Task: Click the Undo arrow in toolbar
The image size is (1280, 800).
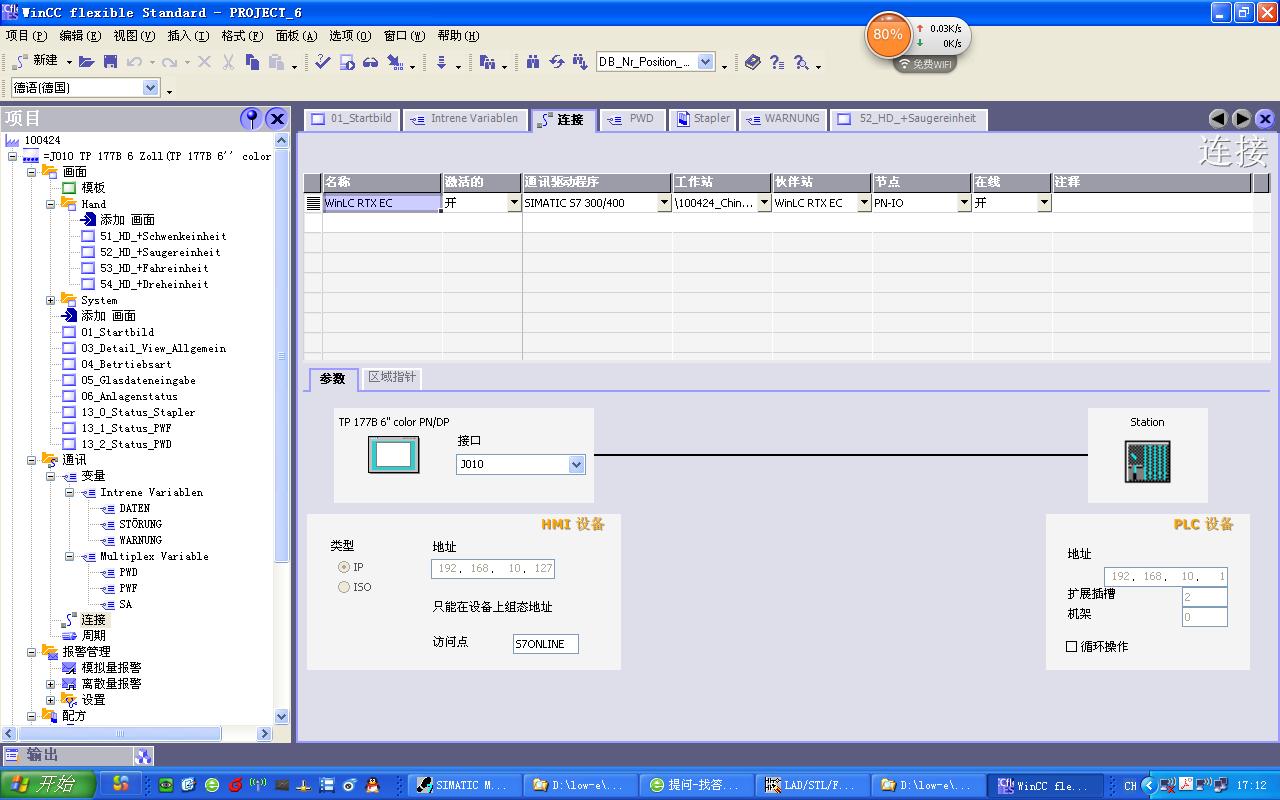Action: [134, 62]
